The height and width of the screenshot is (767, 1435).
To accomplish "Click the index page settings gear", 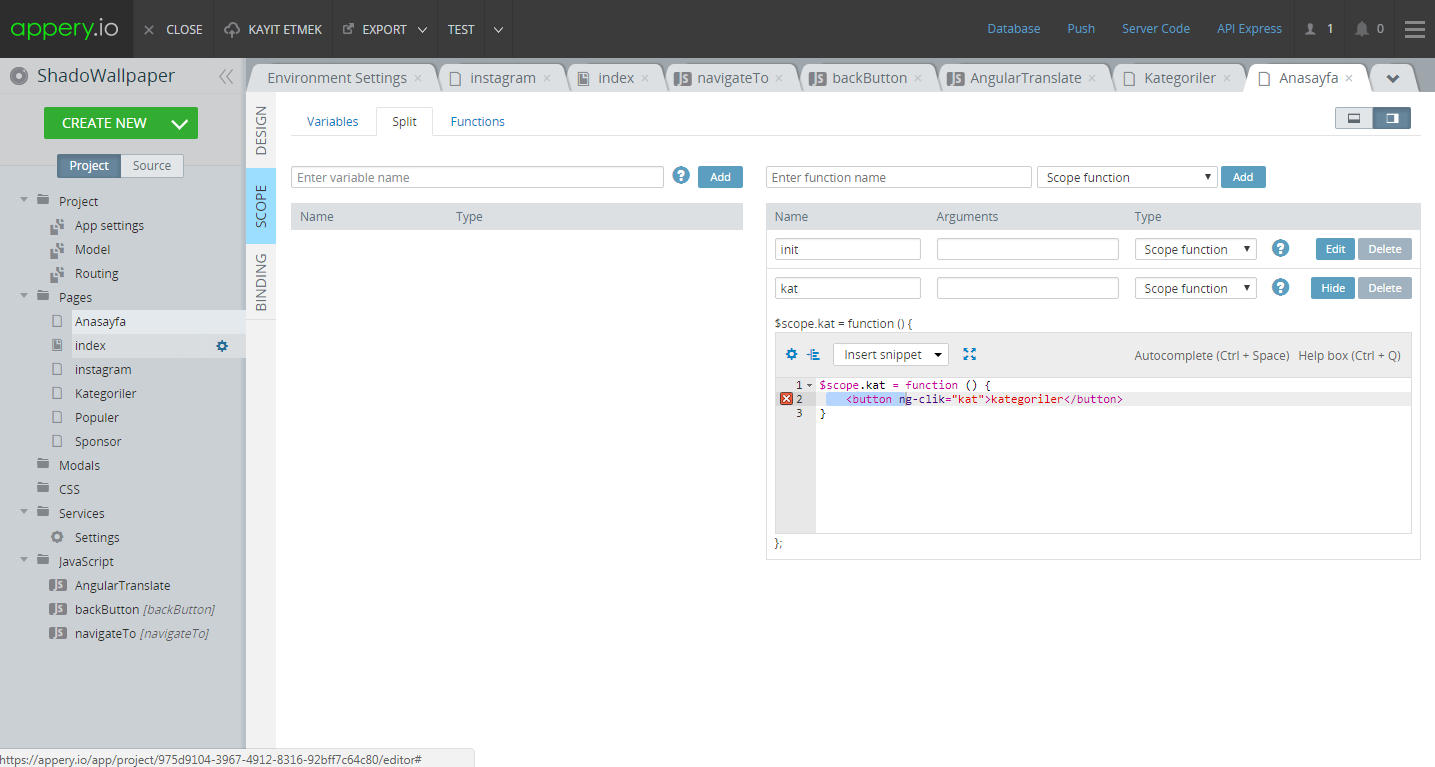I will coord(222,346).
